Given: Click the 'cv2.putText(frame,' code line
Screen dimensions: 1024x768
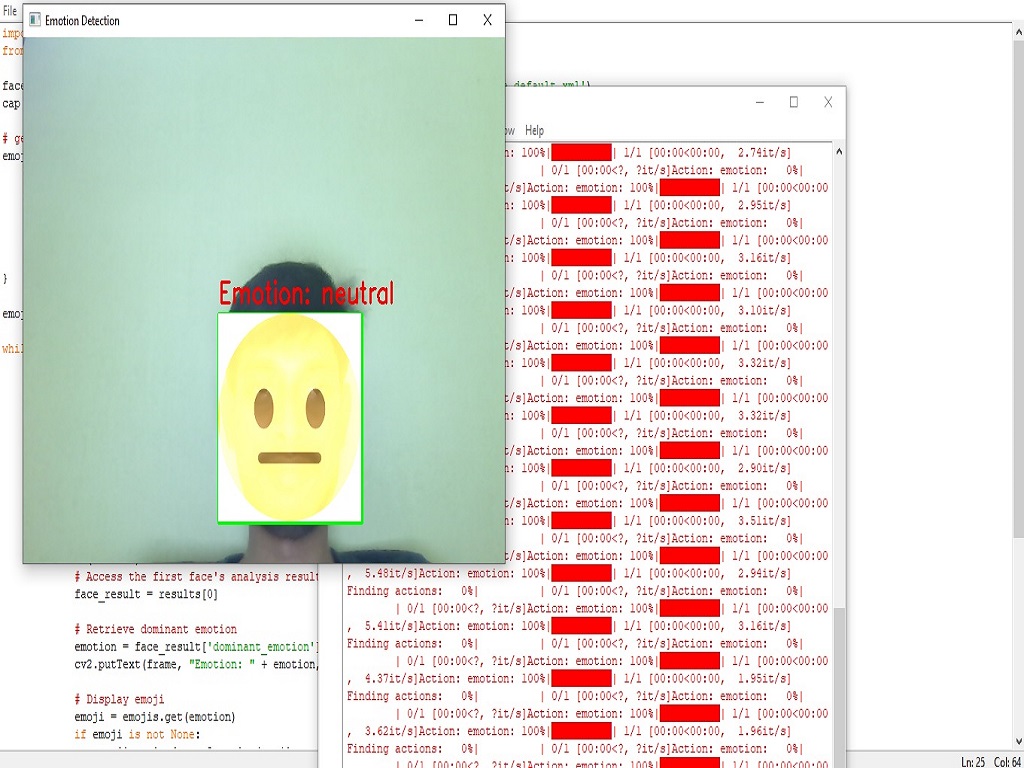Looking at the screenshot, I should 196,664.
